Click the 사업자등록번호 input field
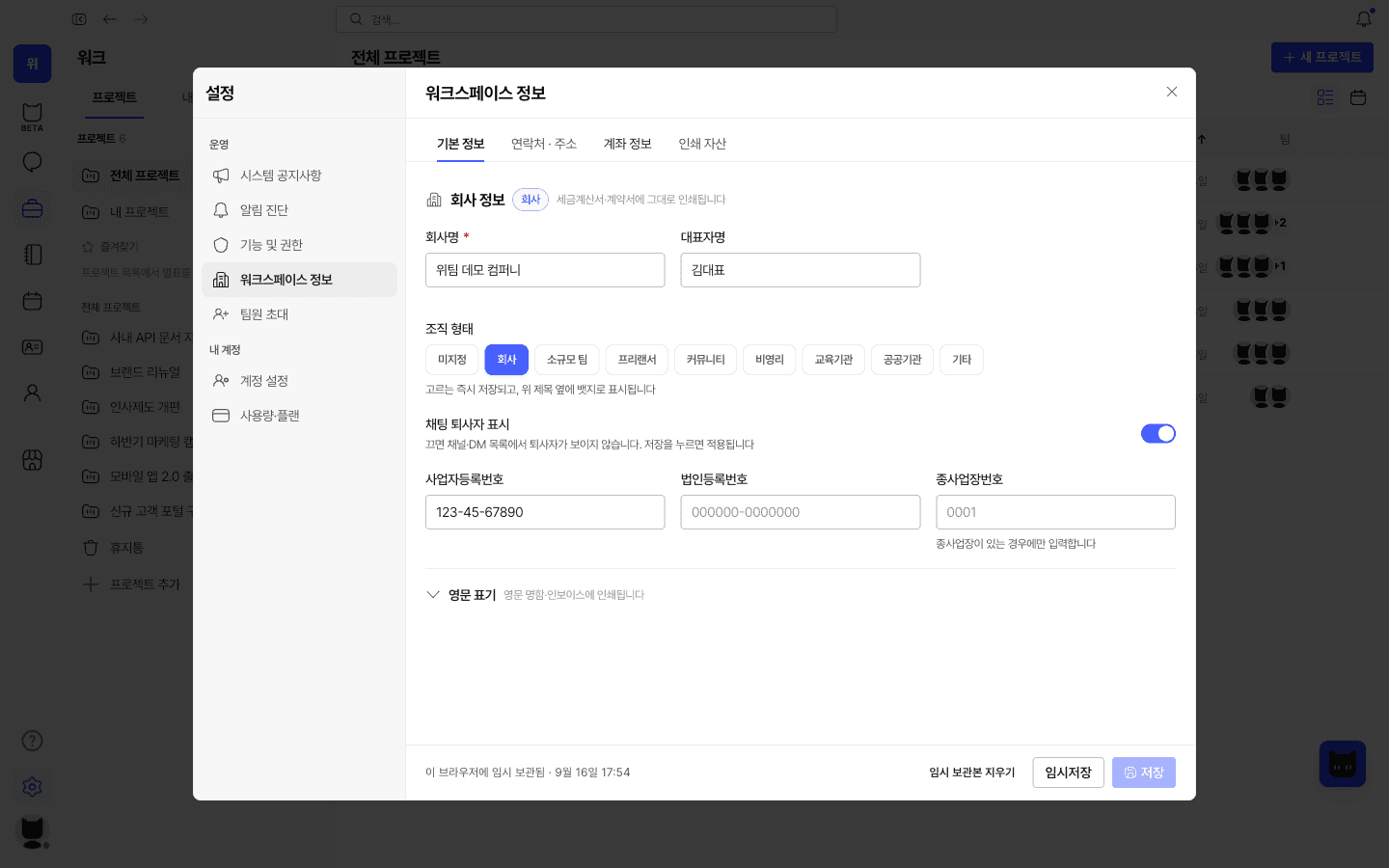 click(x=545, y=512)
